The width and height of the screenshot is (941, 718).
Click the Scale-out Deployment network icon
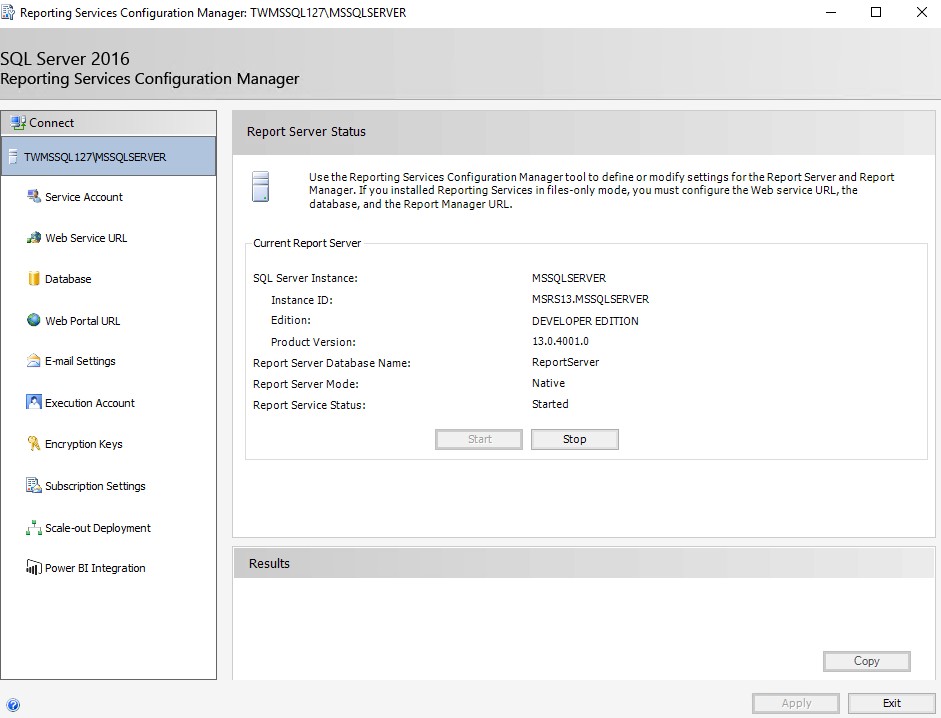pos(34,527)
